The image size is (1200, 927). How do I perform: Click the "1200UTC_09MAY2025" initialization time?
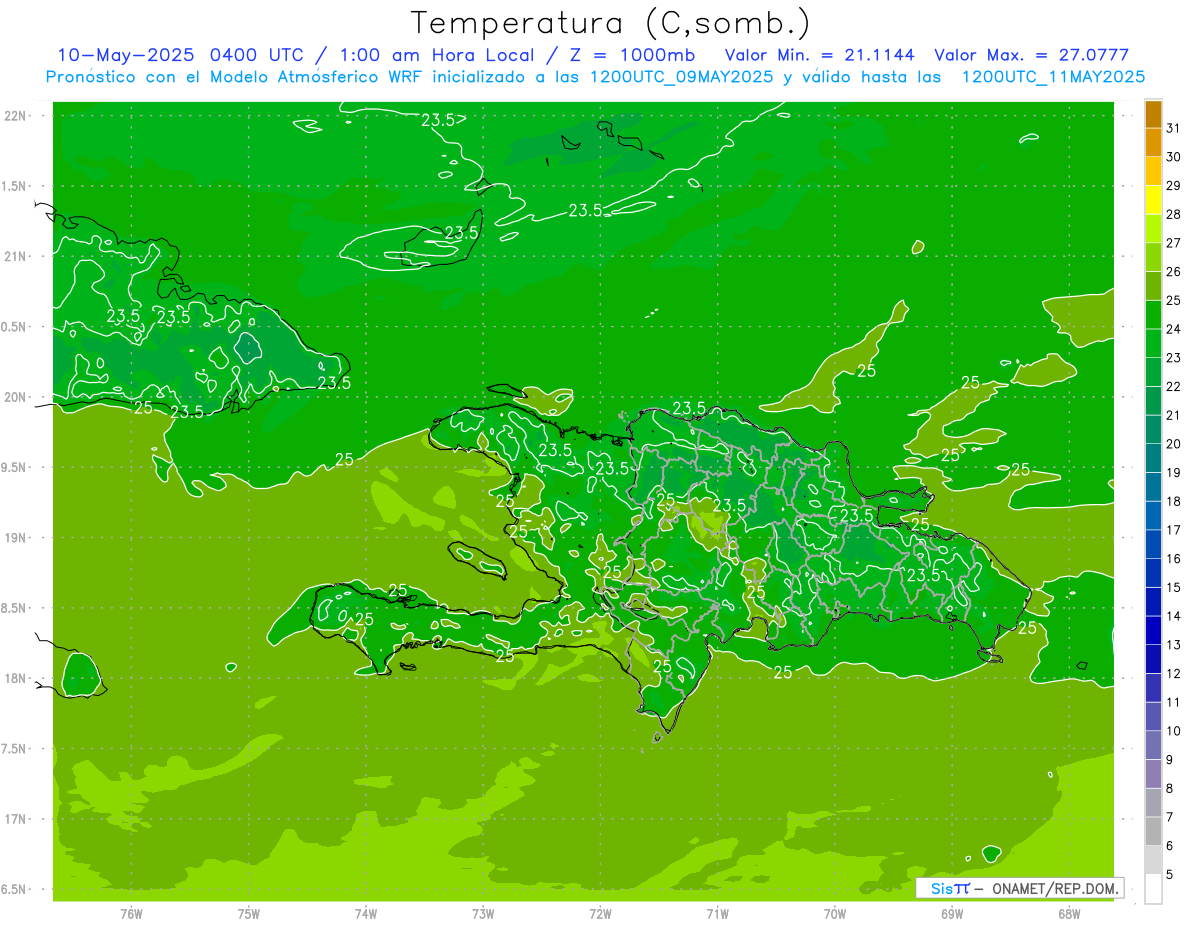(682, 77)
